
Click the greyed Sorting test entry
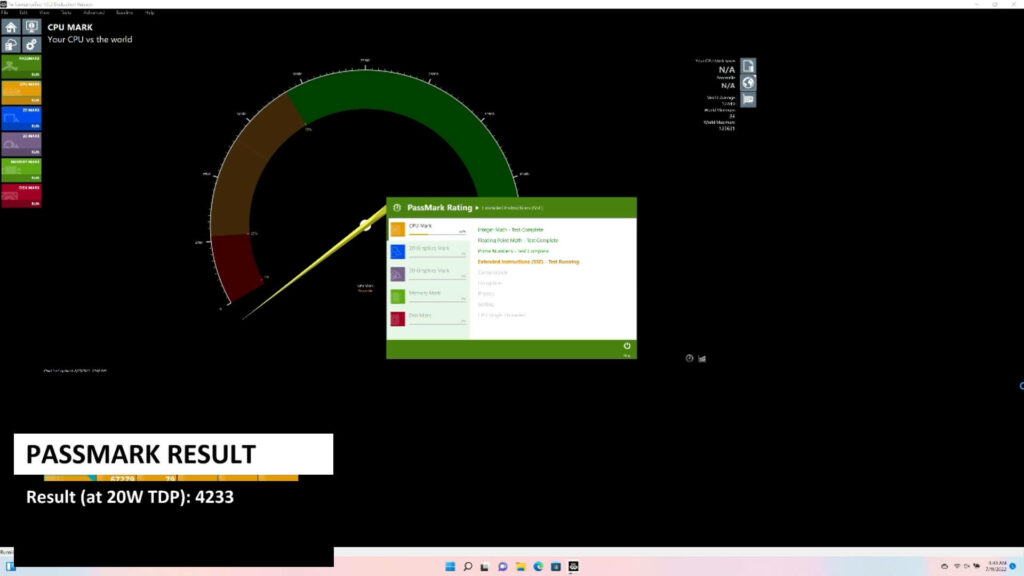[x=486, y=304]
